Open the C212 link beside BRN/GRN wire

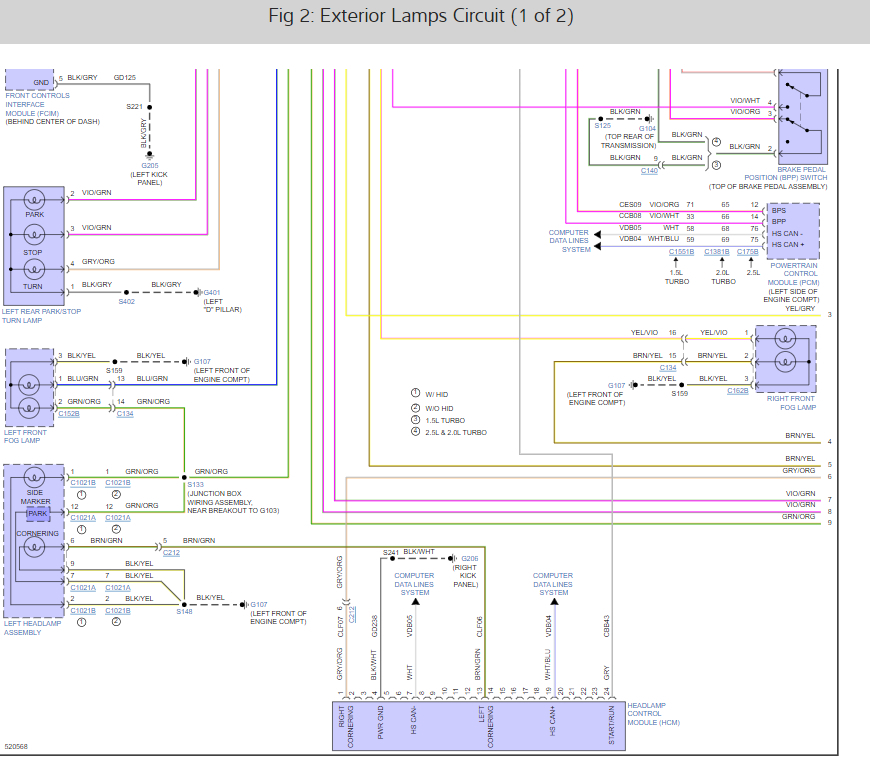[x=171, y=553]
